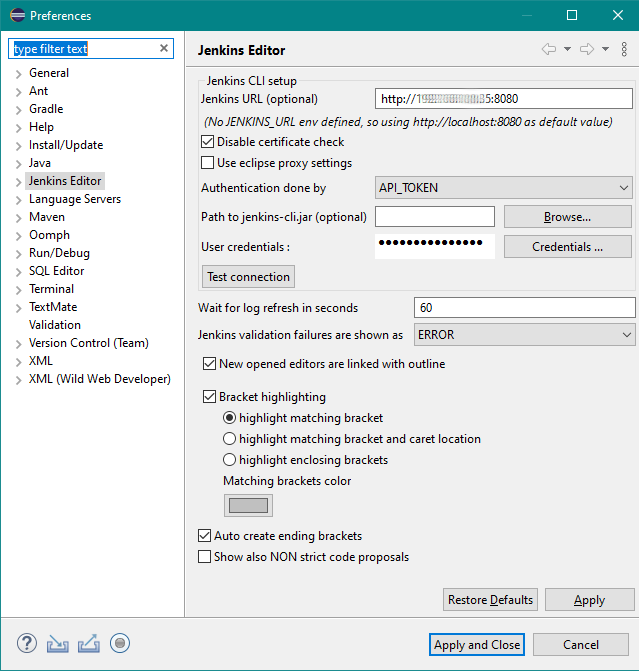The height and width of the screenshot is (672, 639).
Task: Open Matching brackets color picker swatch
Action: tap(248, 506)
